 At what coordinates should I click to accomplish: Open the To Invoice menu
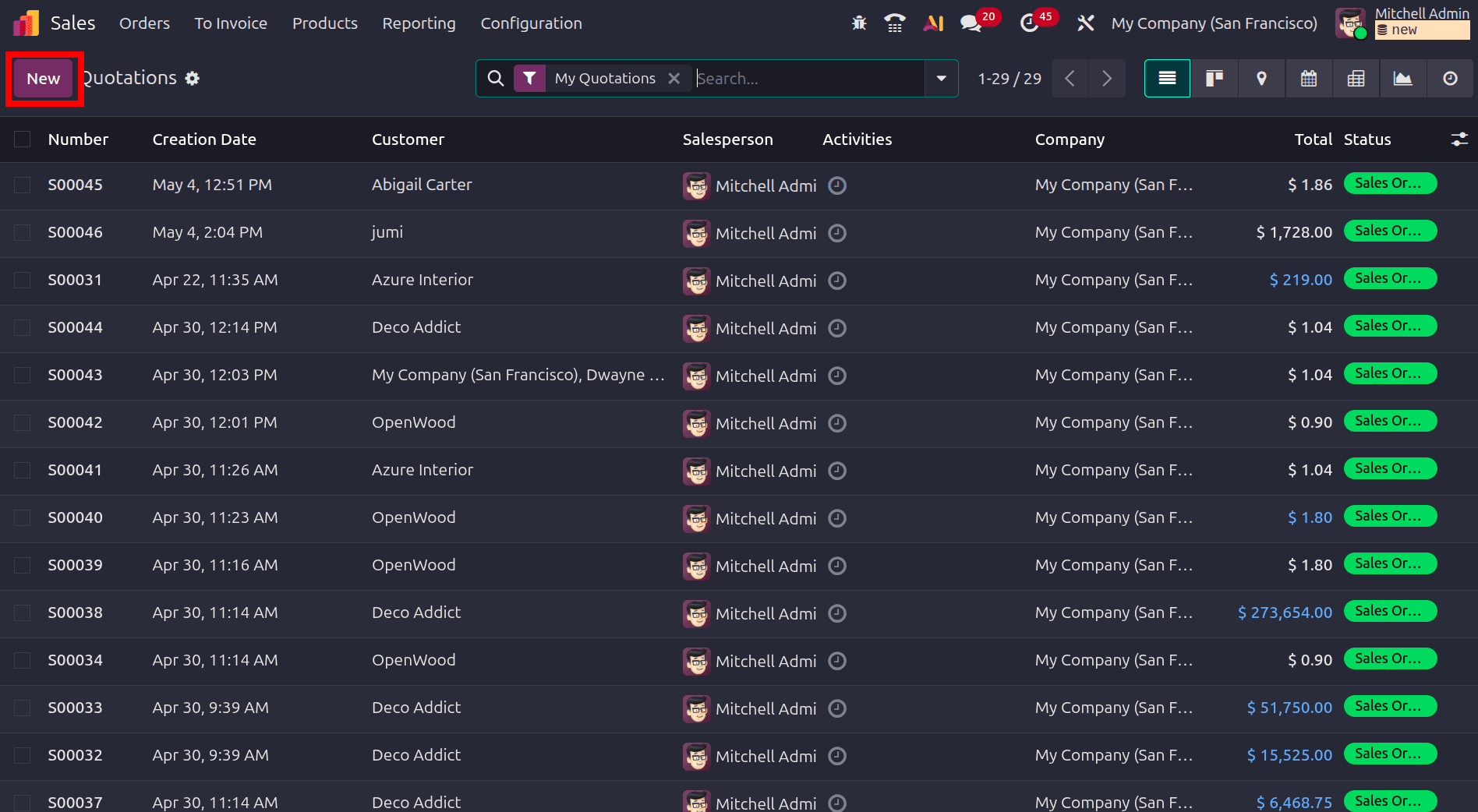coord(231,23)
